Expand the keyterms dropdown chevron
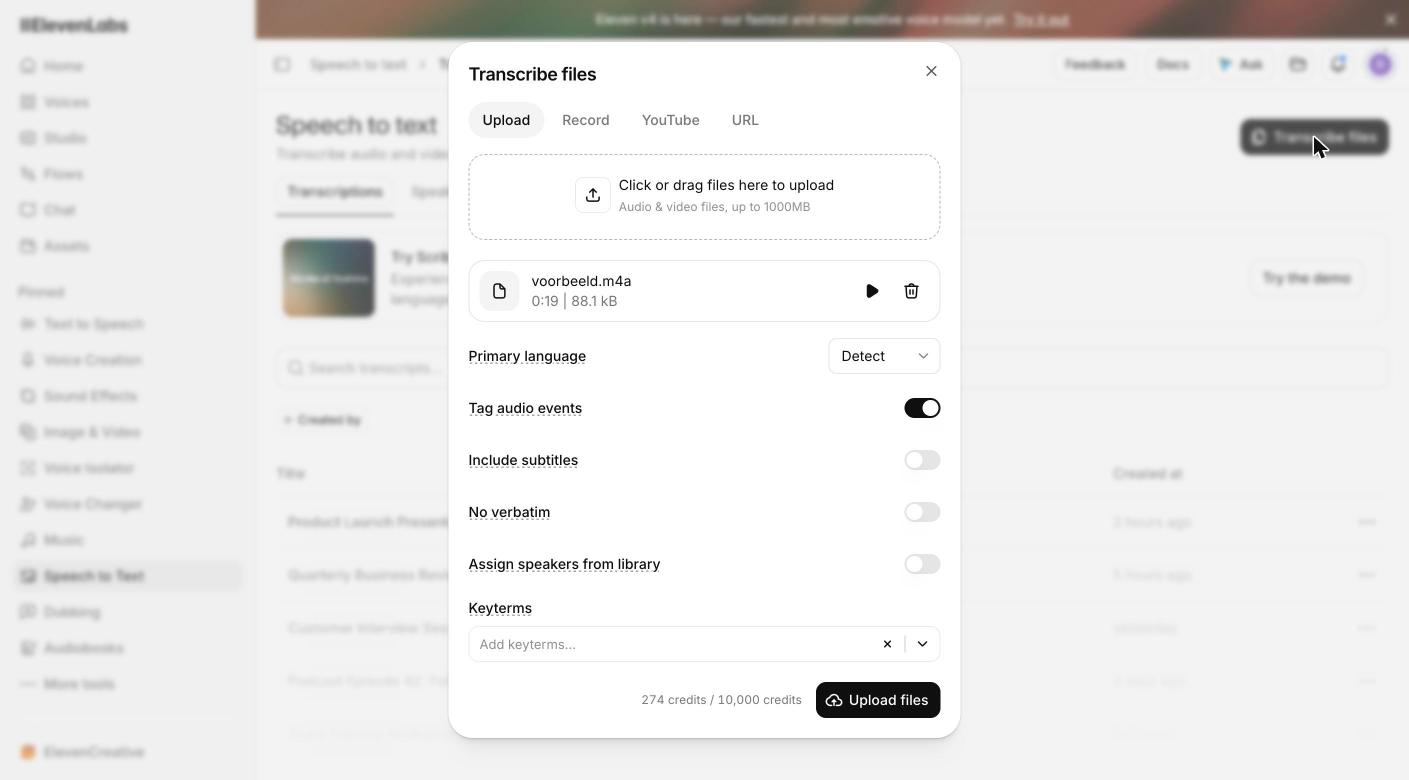The height and width of the screenshot is (780, 1409). click(x=922, y=644)
